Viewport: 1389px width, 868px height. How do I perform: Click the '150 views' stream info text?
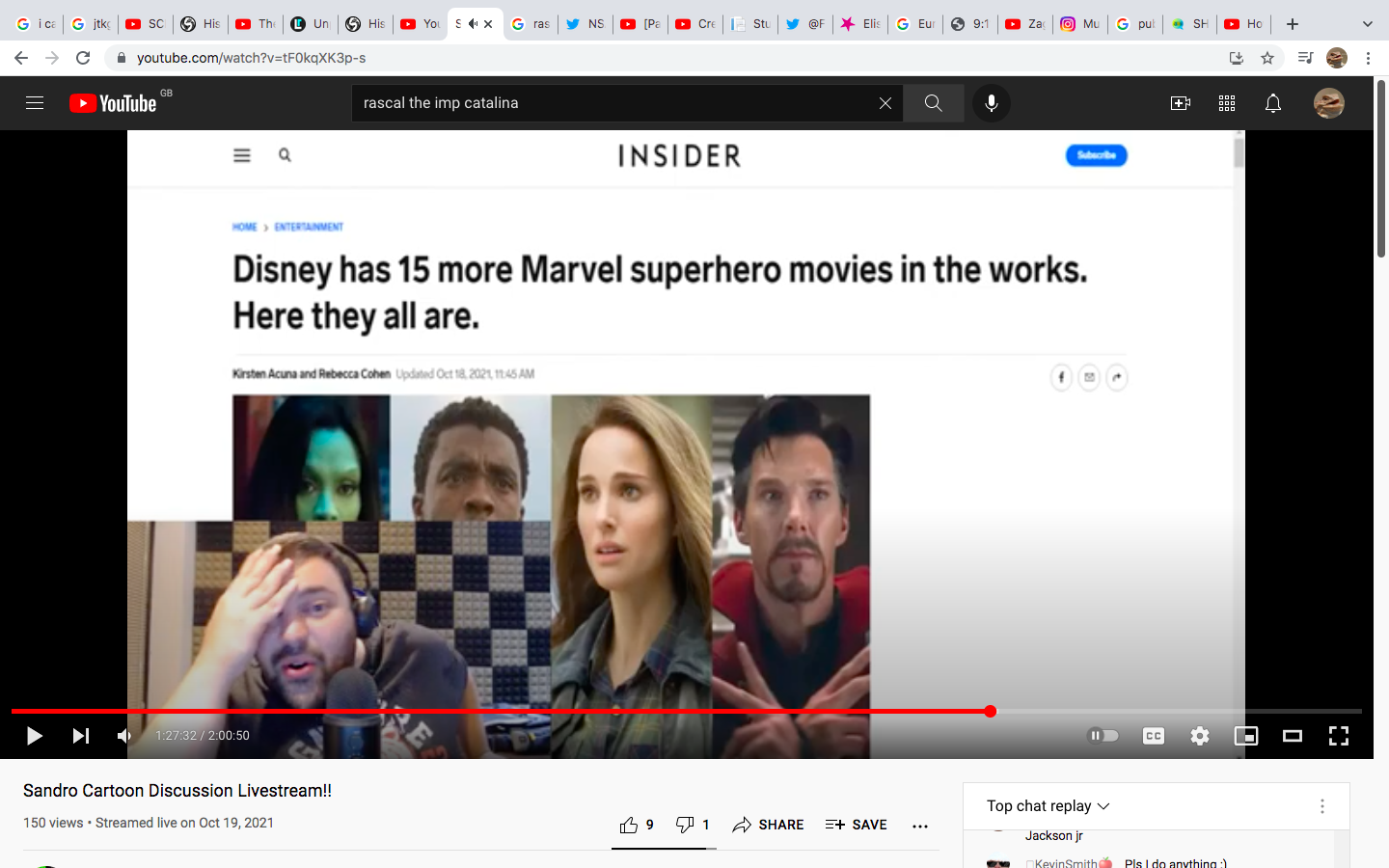tap(149, 823)
